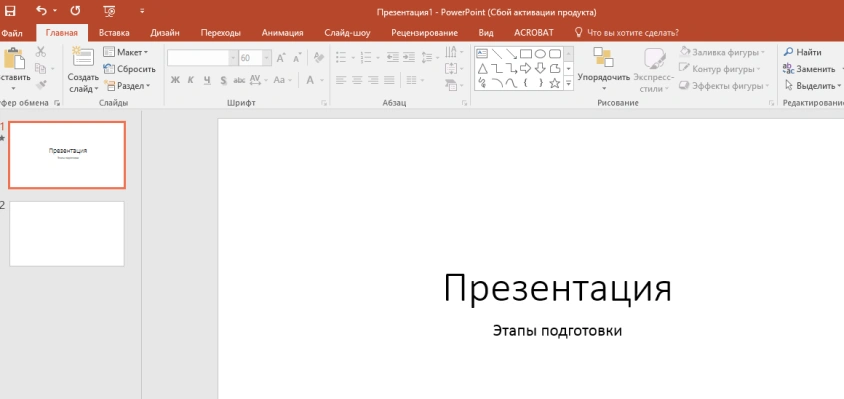Toggle italic К formatting

click(191, 80)
